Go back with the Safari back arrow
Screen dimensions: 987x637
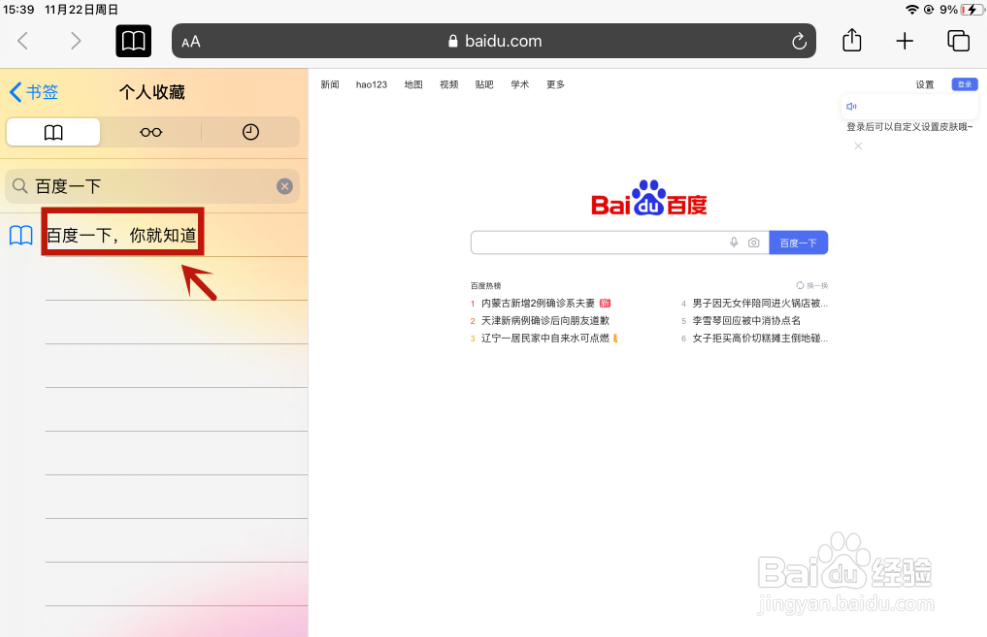coord(23,41)
